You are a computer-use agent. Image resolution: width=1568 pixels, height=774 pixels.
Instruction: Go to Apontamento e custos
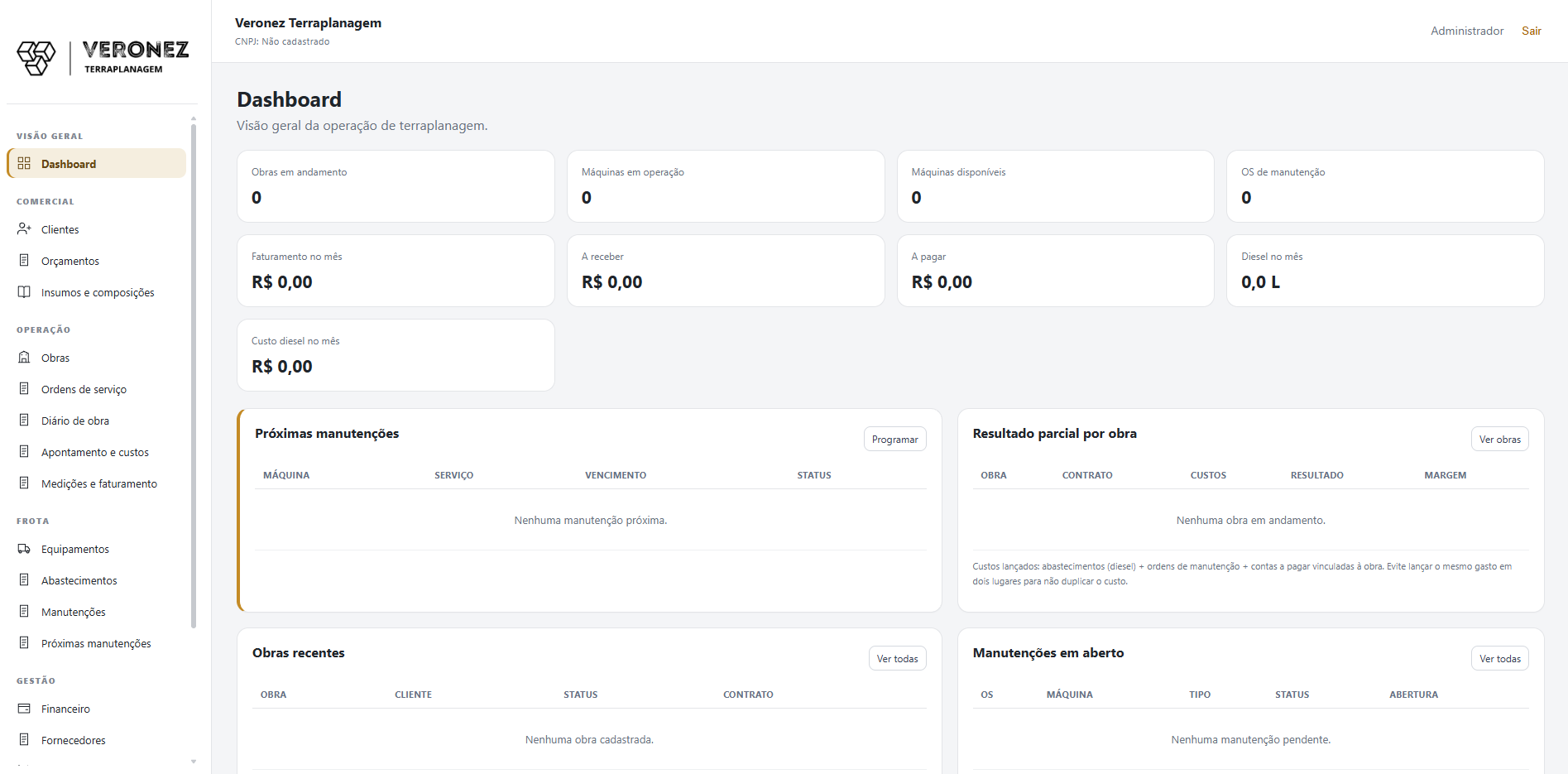coord(97,452)
